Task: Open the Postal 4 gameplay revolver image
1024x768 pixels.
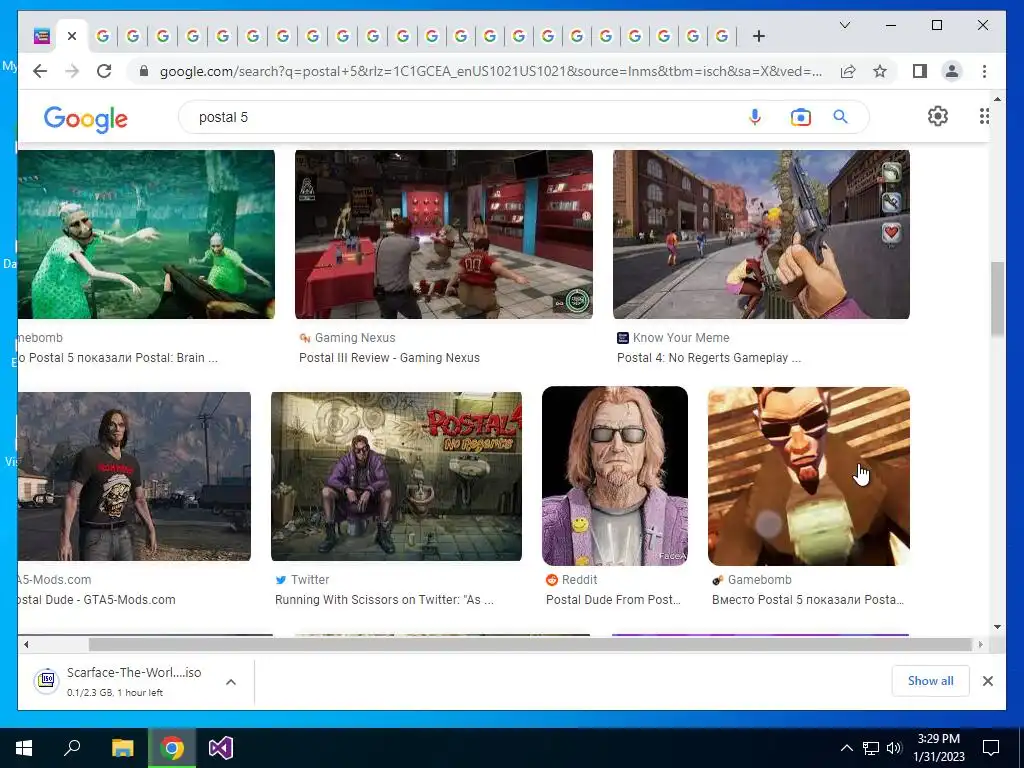Action: click(x=761, y=234)
